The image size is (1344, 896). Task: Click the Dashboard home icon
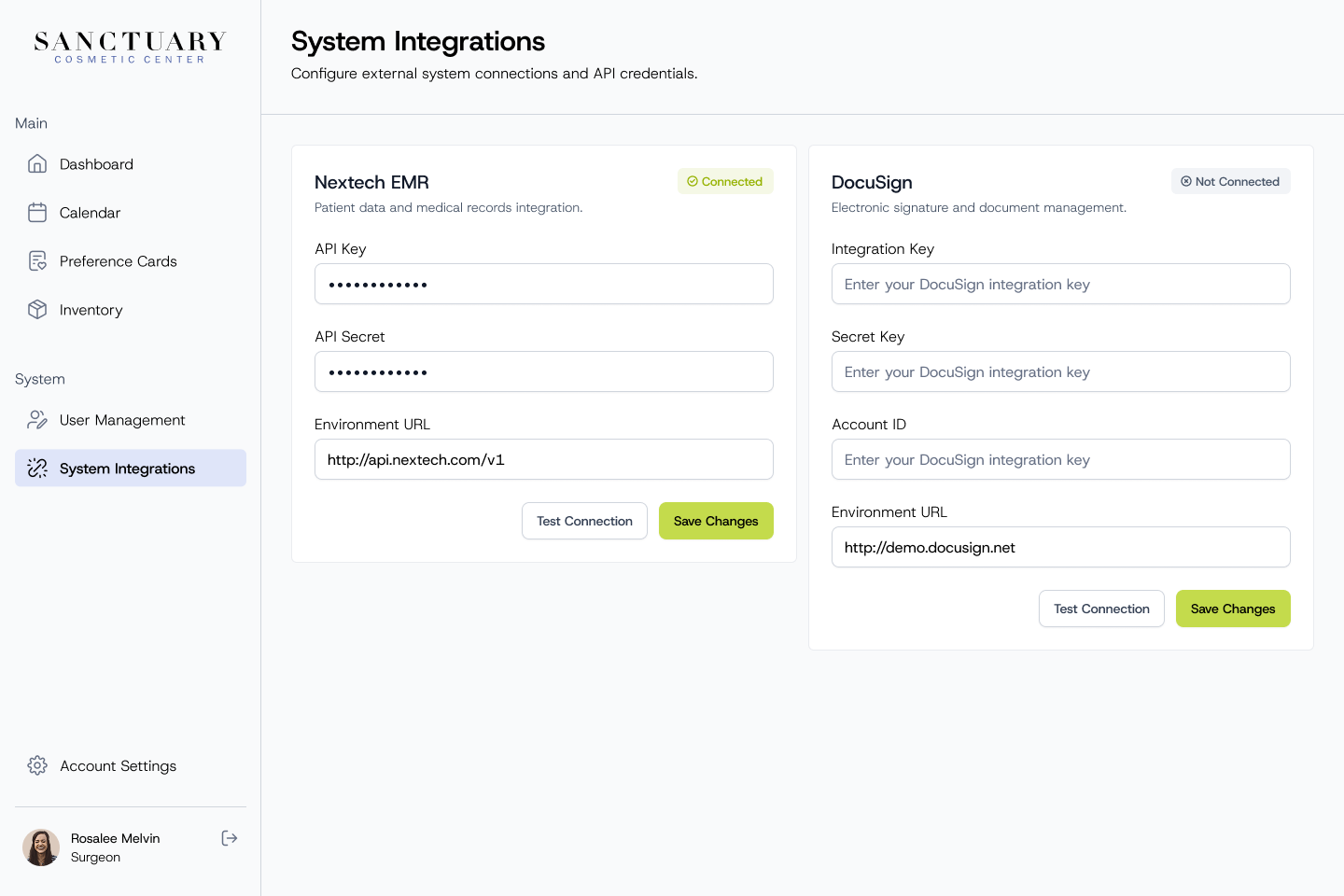[x=37, y=164]
